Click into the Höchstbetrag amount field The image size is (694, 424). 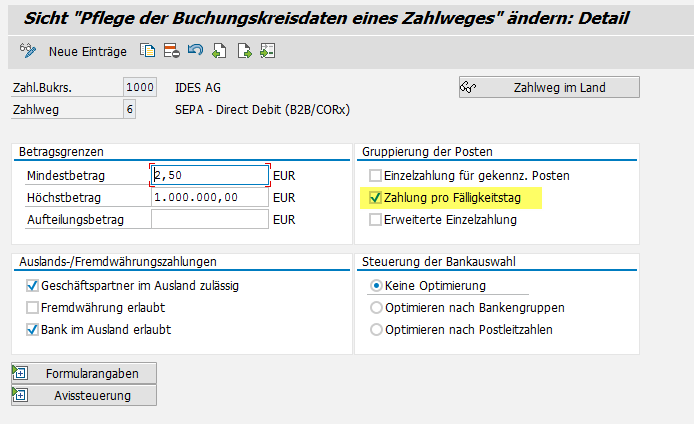(x=210, y=198)
